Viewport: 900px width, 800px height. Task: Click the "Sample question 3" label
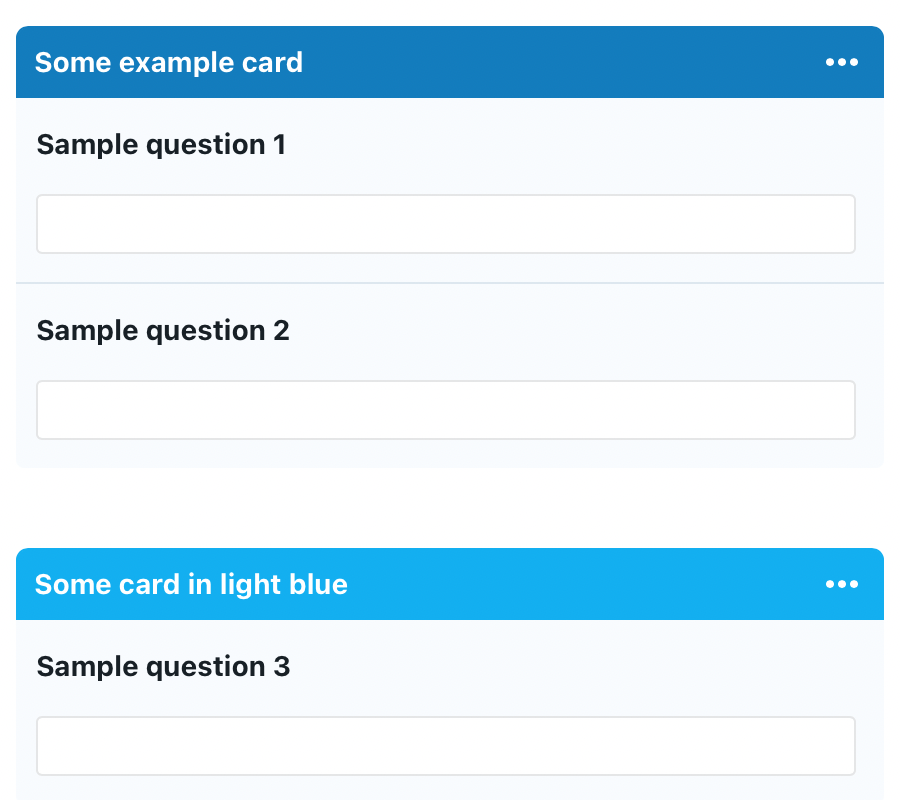(163, 667)
